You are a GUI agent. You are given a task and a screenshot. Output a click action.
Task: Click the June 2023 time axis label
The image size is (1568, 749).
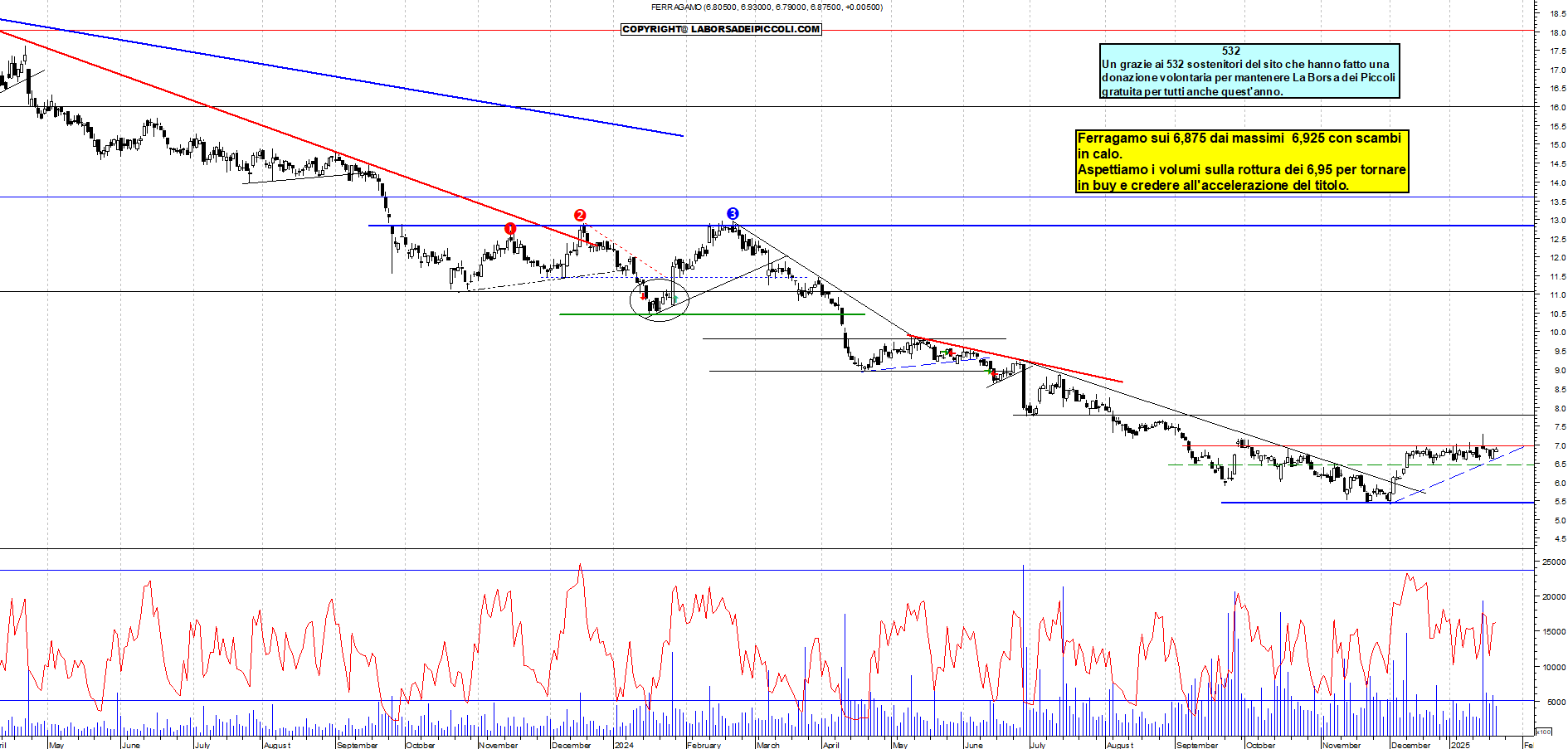point(131,745)
